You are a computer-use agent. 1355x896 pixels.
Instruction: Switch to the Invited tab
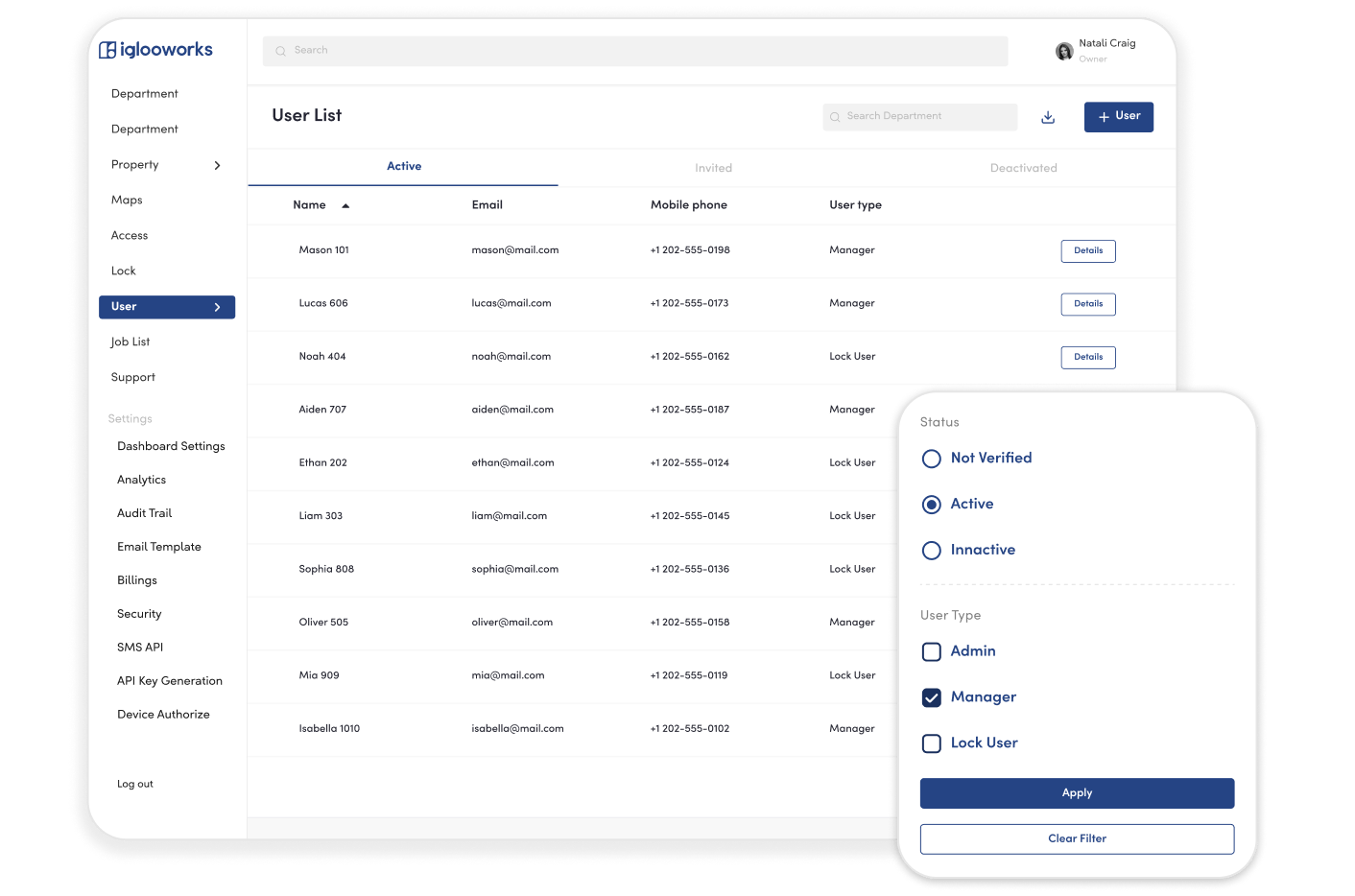[713, 167]
